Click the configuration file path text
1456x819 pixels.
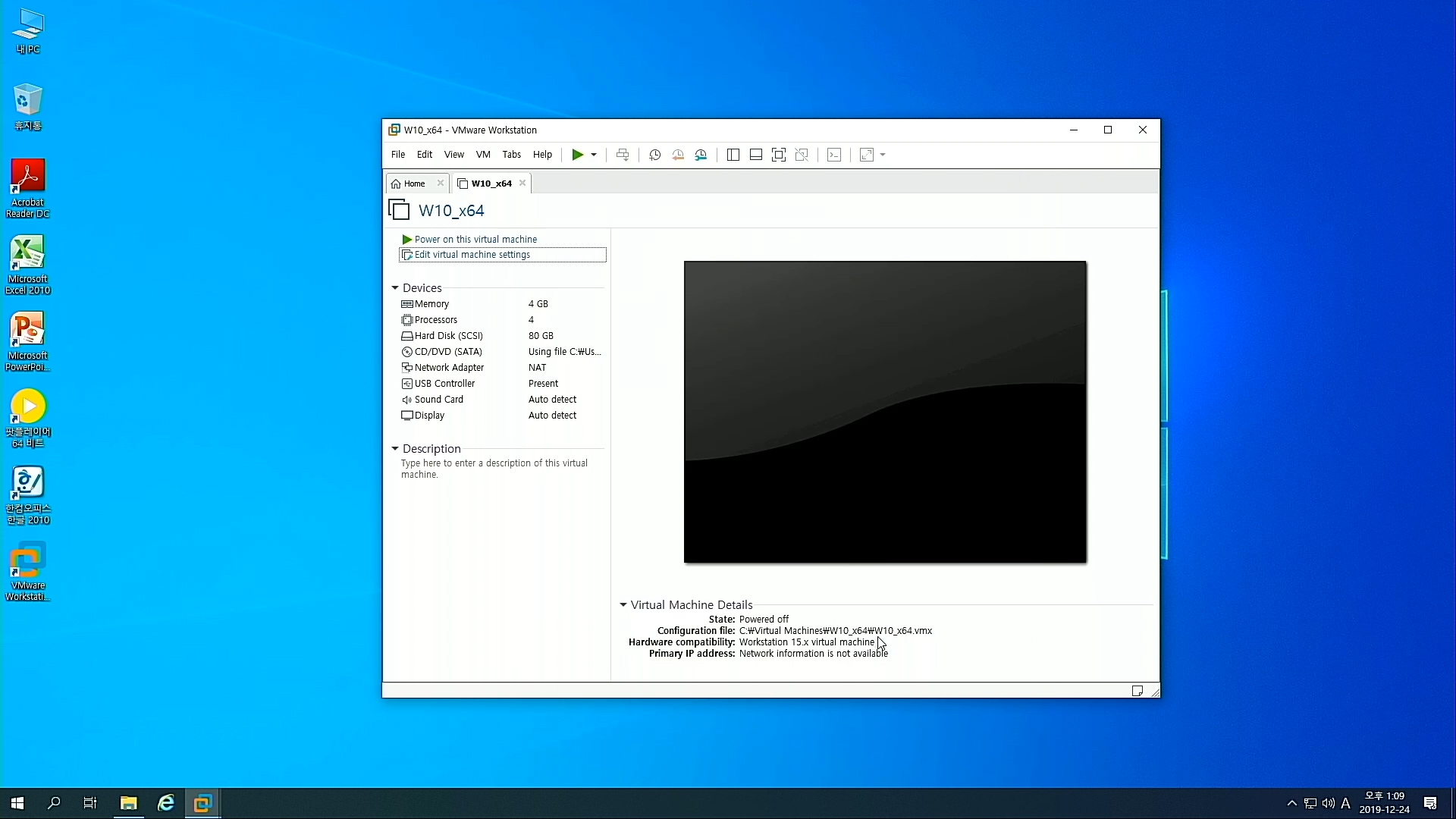click(x=836, y=631)
